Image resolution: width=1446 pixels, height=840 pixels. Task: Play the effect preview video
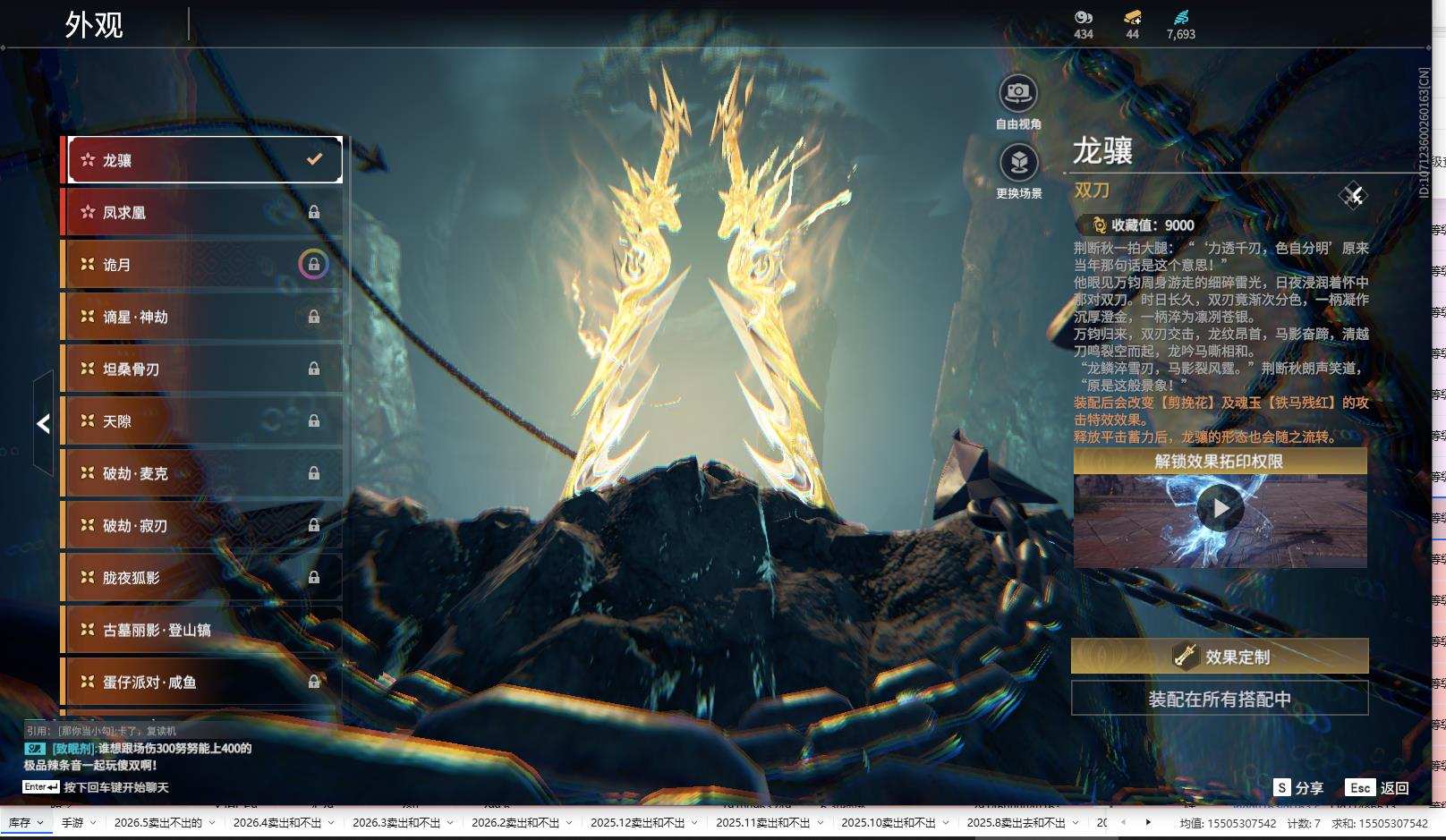coord(1221,508)
